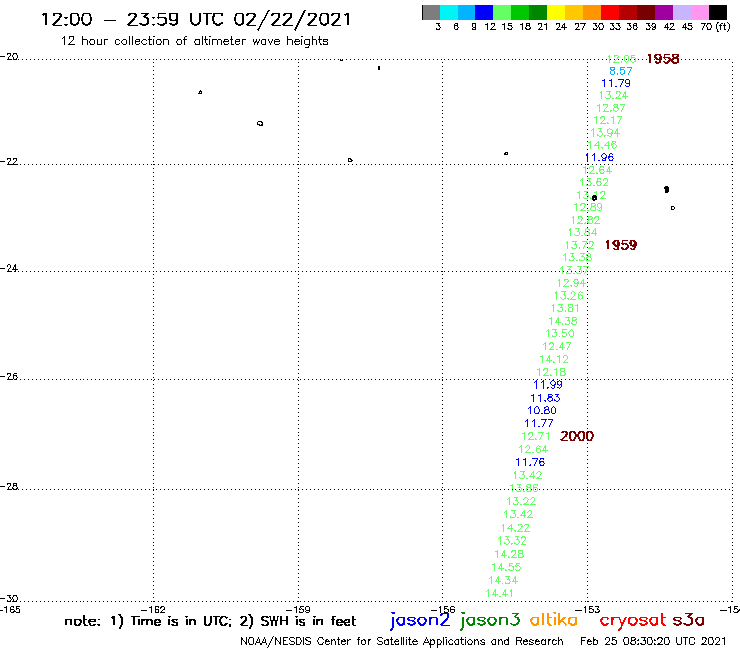Click the gray swatch in the color legend
This screenshot has width=740, height=650.
coord(431,12)
